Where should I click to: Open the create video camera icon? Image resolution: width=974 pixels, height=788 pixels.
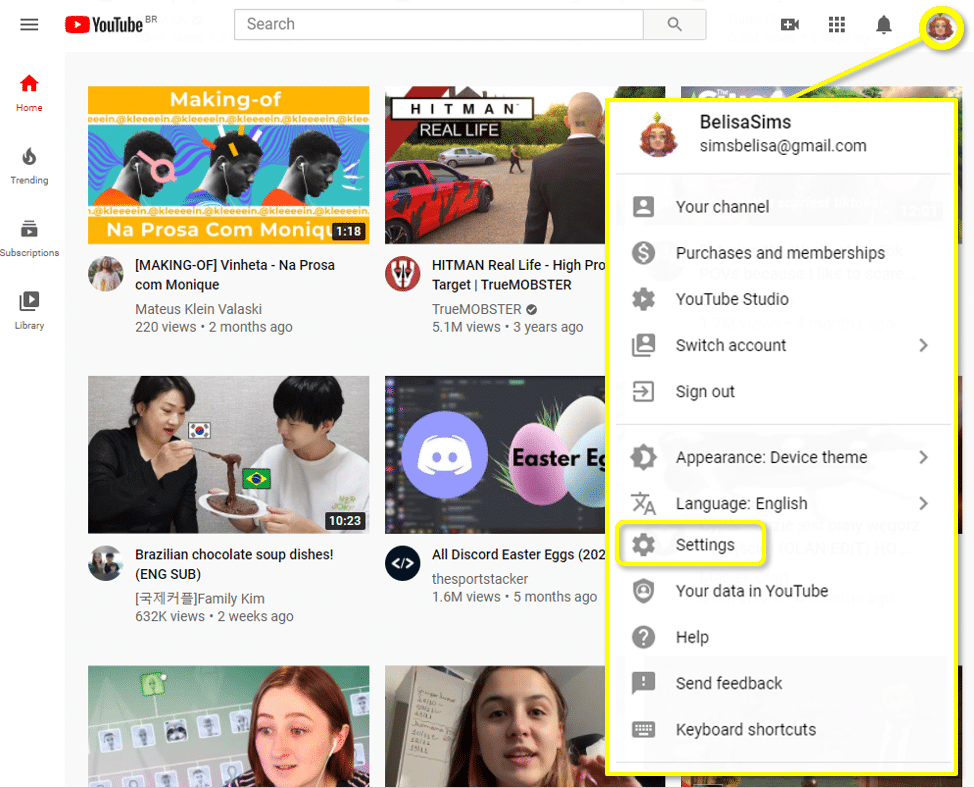tap(790, 24)
